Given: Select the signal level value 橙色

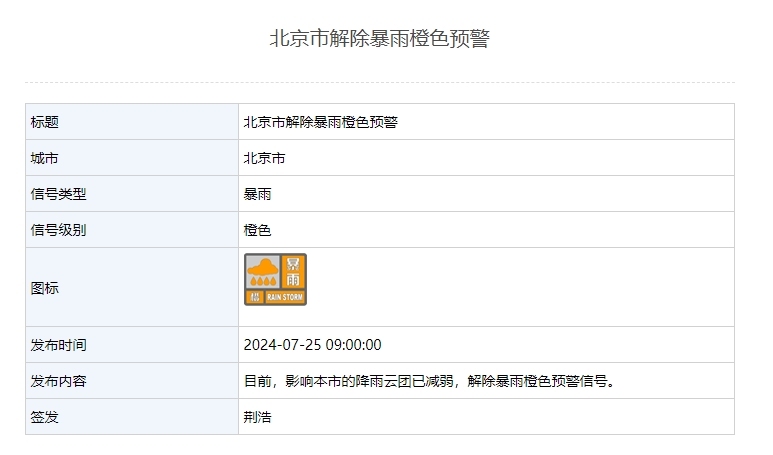Looking at the screenshot, I should (257, 230).
